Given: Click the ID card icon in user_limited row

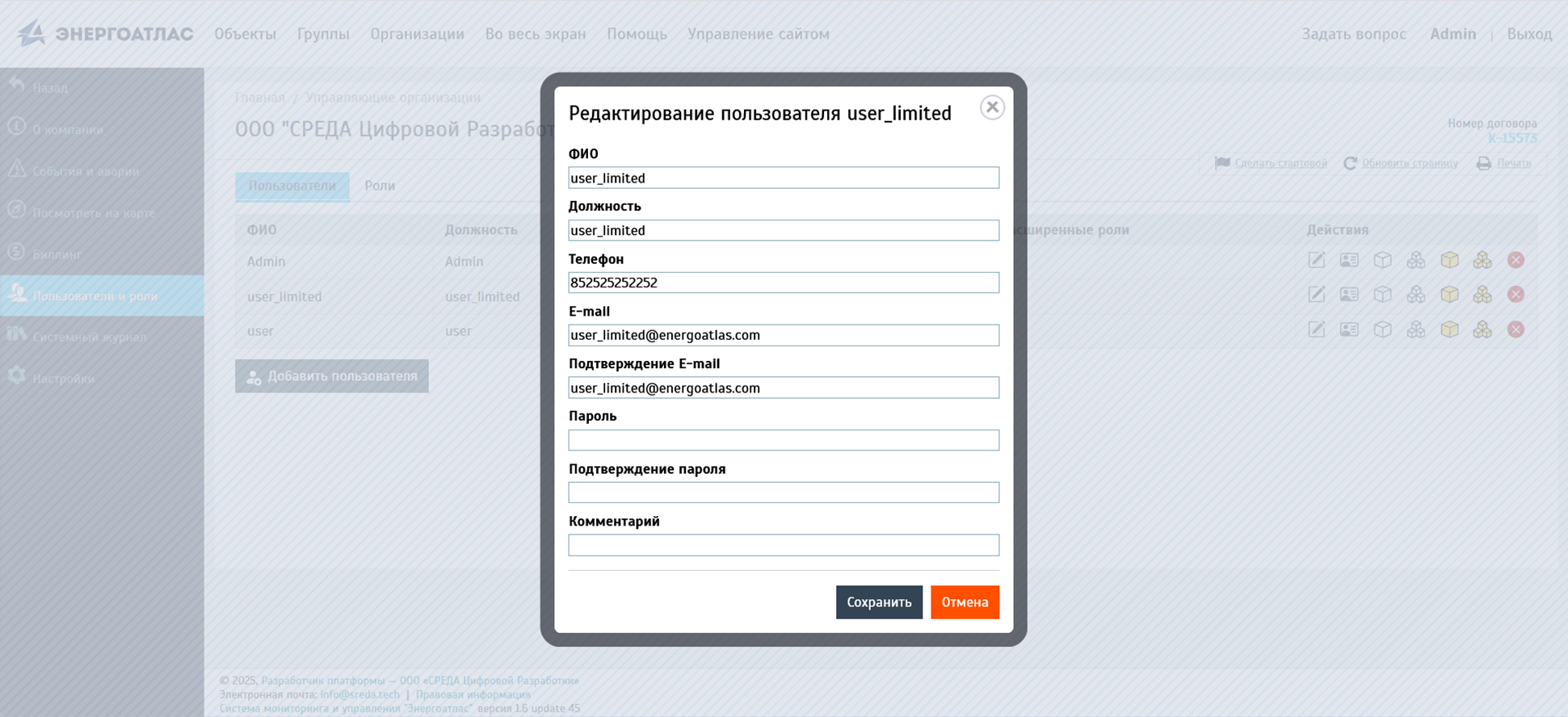Looking at the screenshot, I should (x=1349, y=295).
